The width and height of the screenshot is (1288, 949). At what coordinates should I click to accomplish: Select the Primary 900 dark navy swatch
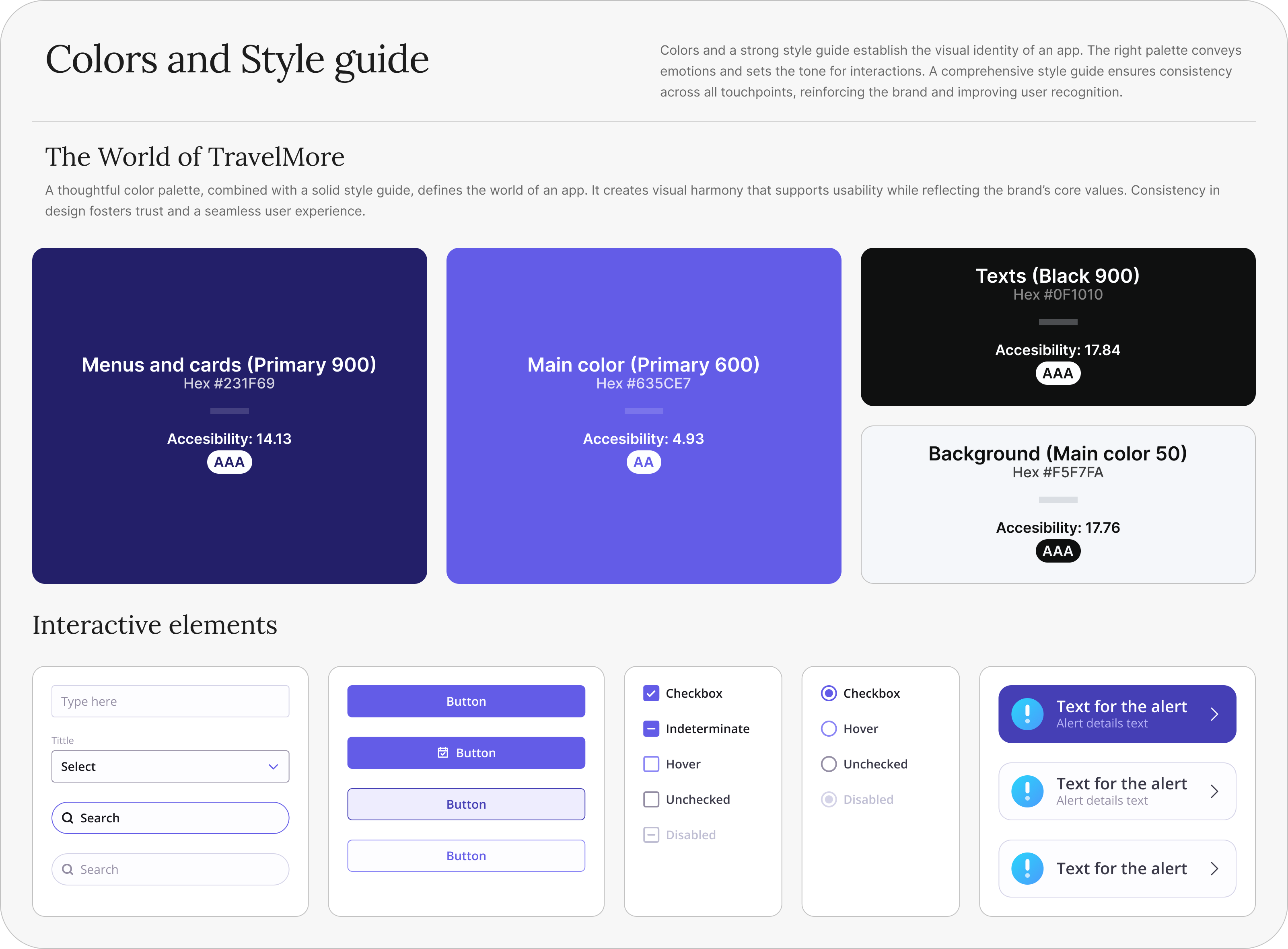229,416
